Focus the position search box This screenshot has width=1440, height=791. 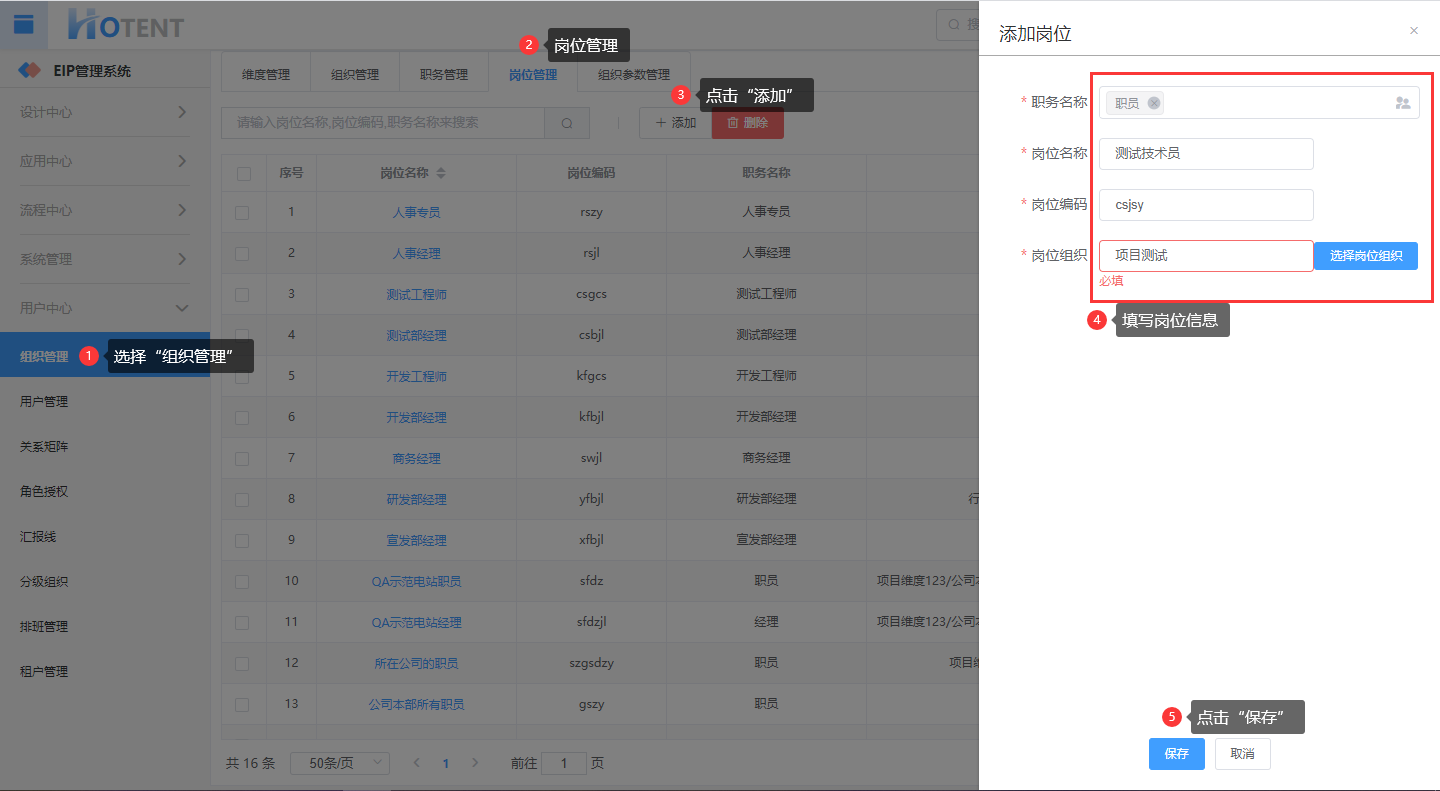383,123
